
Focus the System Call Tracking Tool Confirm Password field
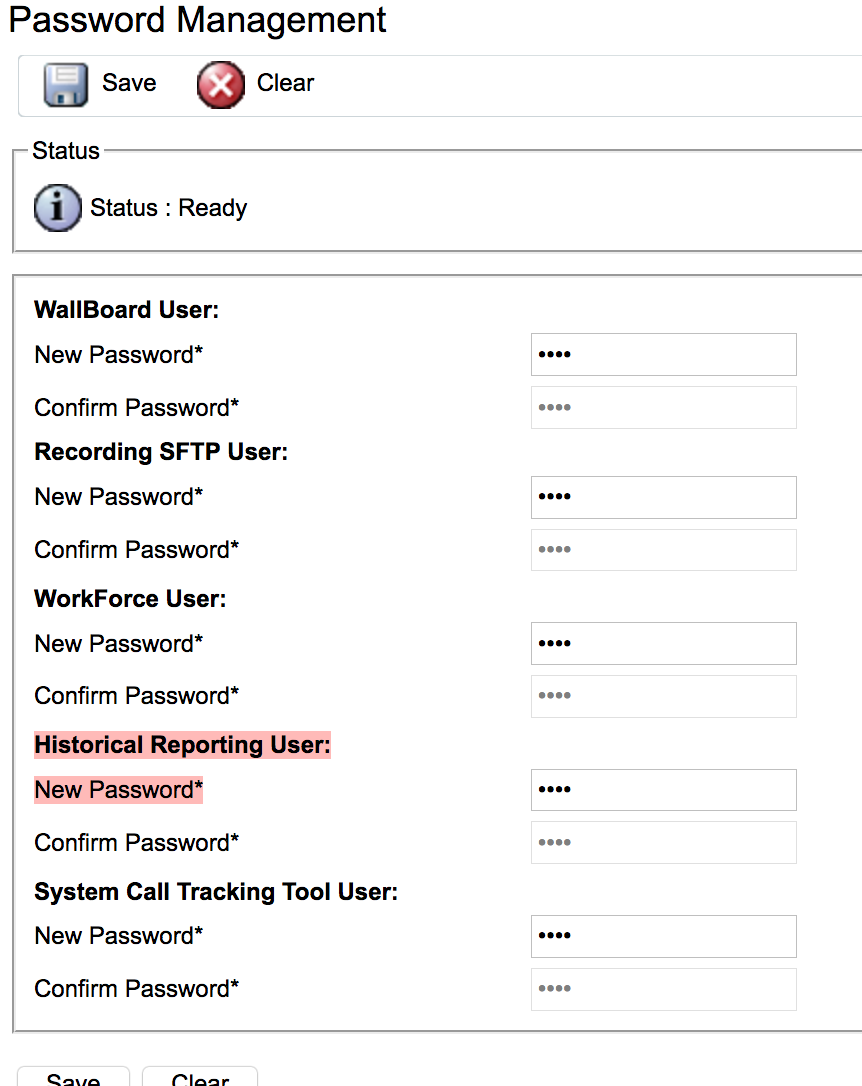point(663,989)
